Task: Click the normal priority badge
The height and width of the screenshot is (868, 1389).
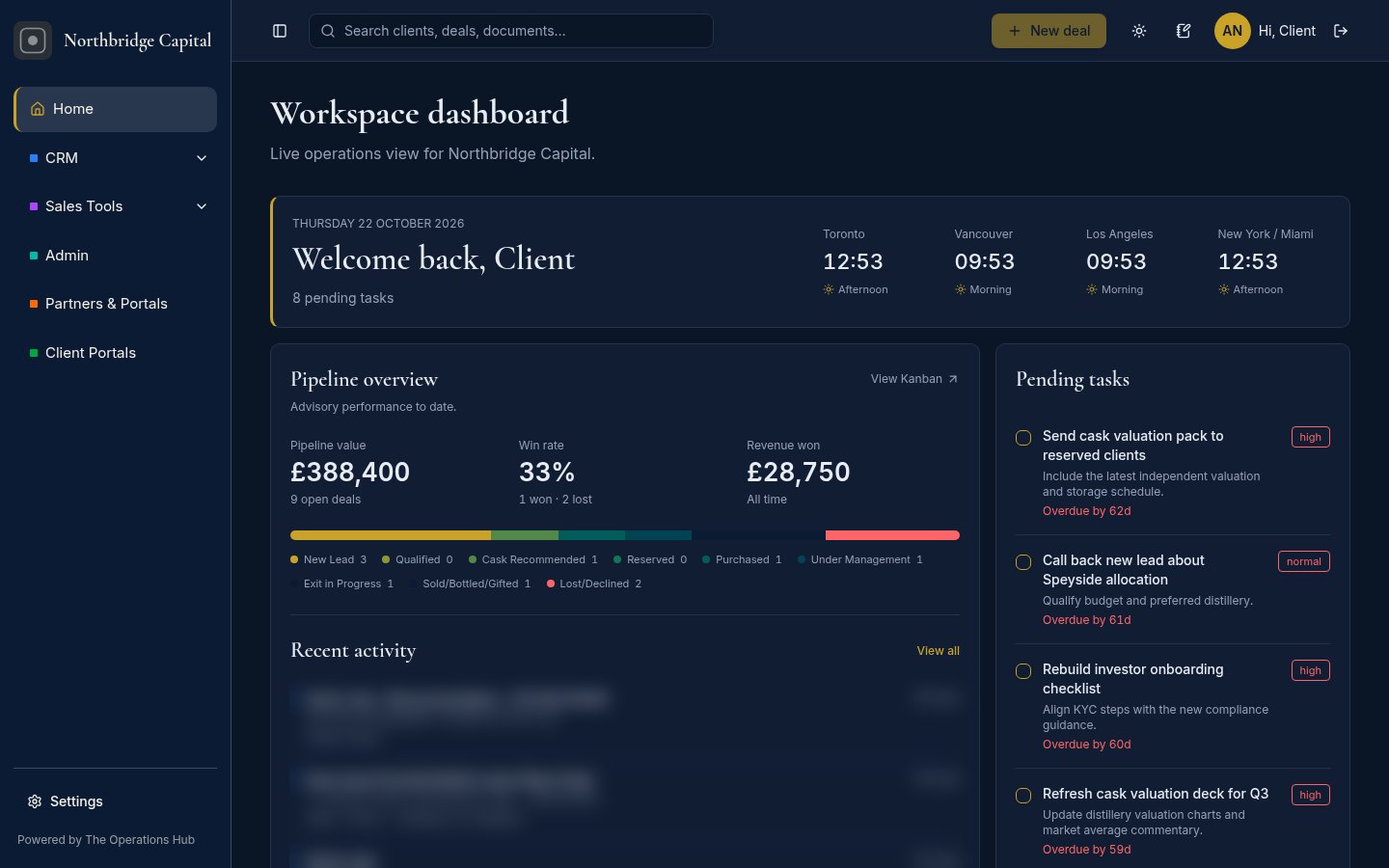Action: click(x=1303, y=561)
